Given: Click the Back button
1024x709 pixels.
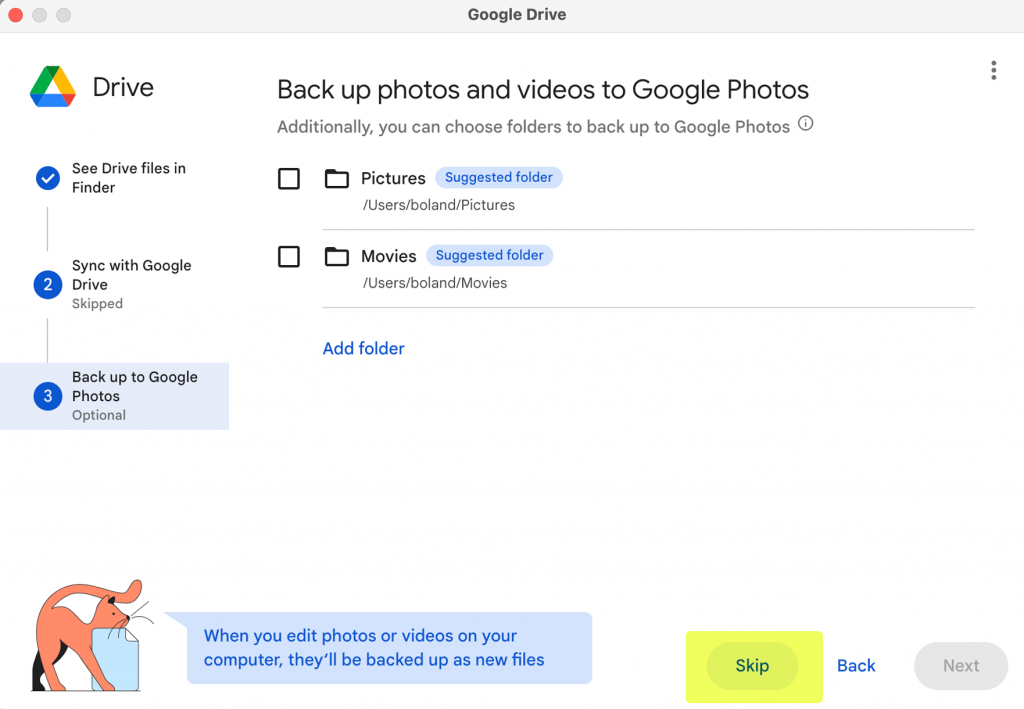Looking at the screenshot, I should 856,666.
